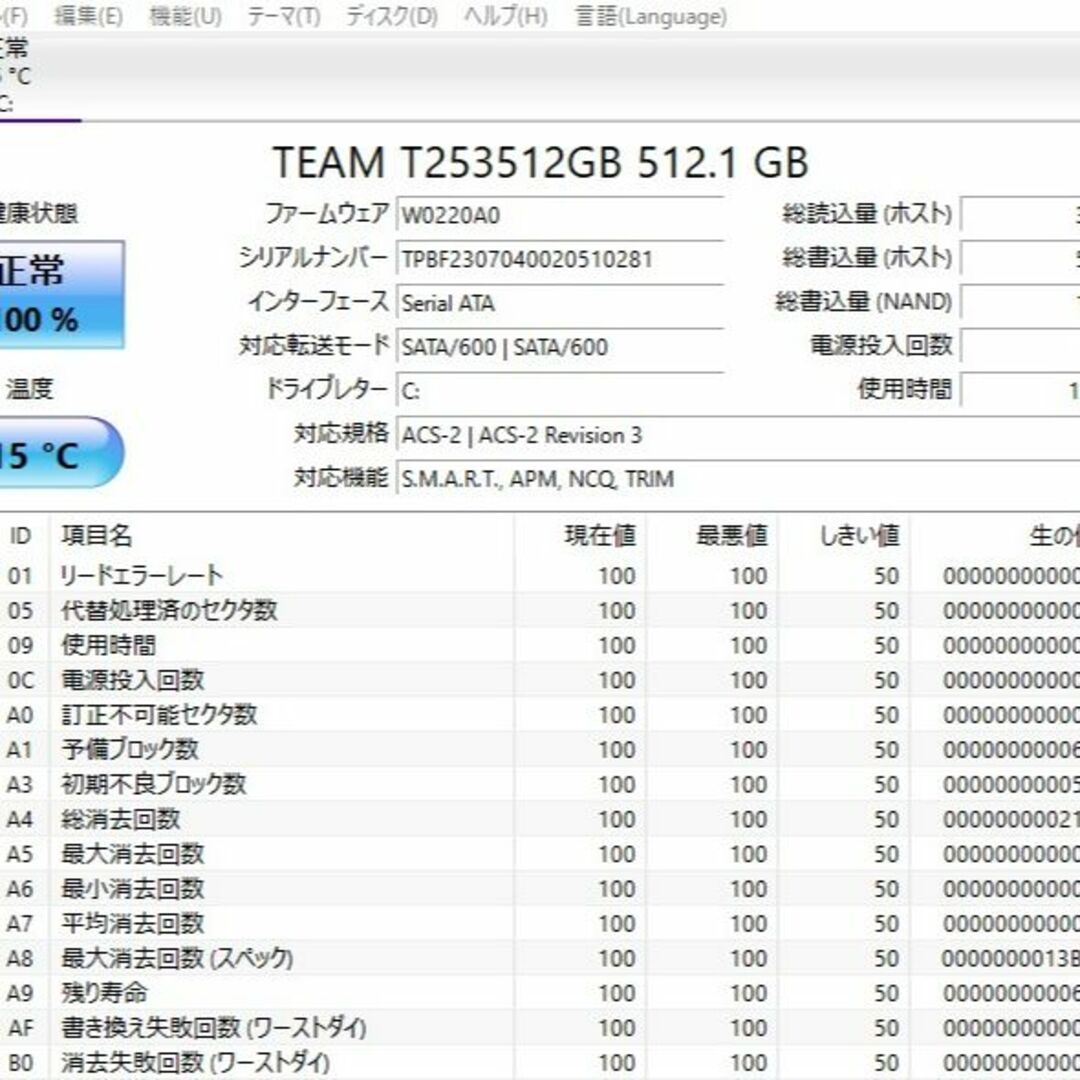Click the 対応転送モード label
1080x1080 pixels.
313,345
